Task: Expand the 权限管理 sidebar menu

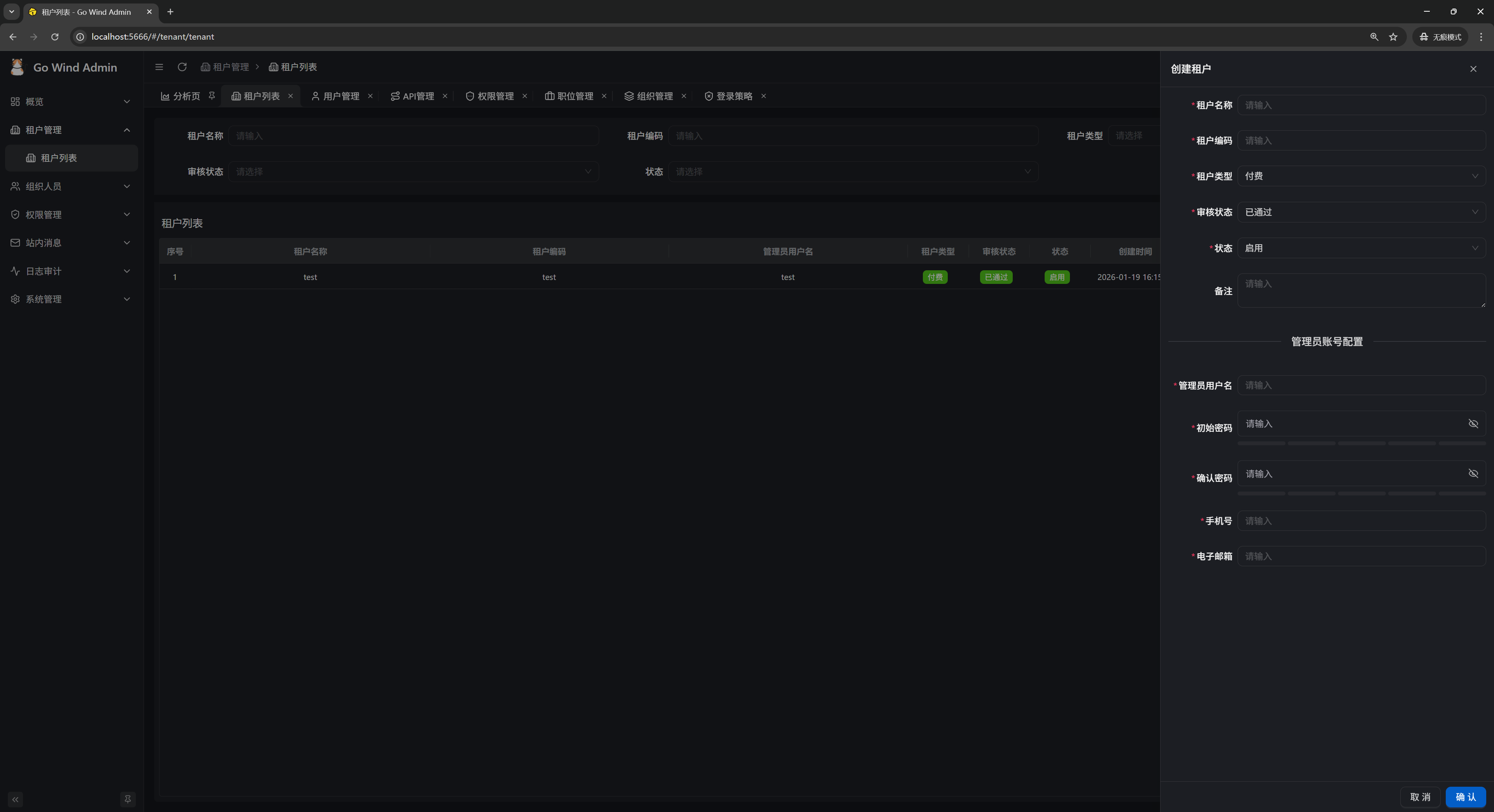Action: (x=72, y=214)
